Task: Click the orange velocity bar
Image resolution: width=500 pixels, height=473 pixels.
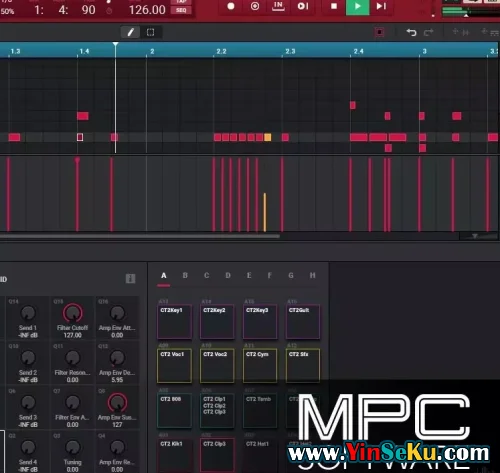Action: (x=265, y=212)
